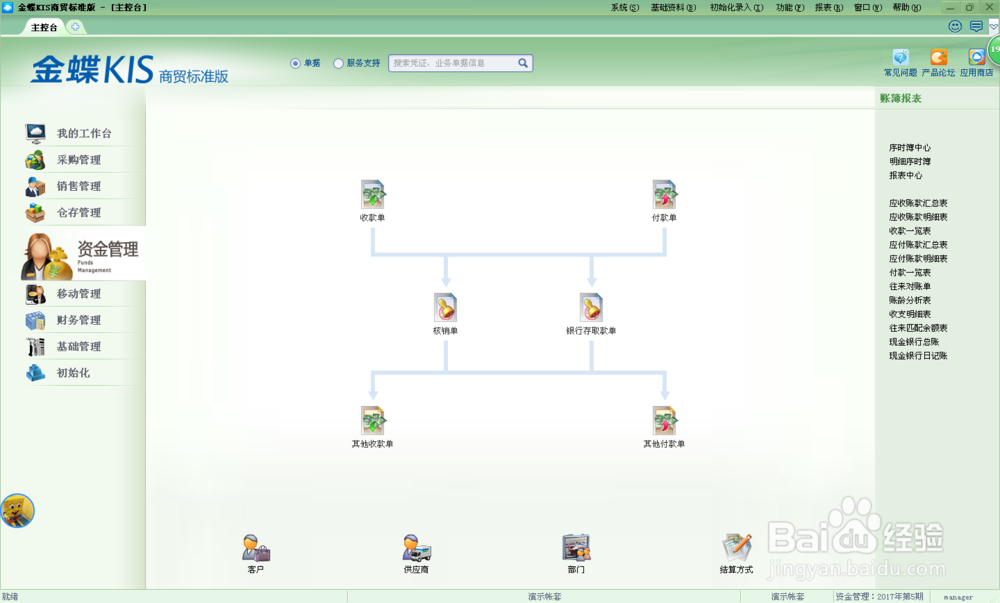Select the 单据 radio button
The width and height of the screenshot is (1000, 603).
(x=295, y=63)
